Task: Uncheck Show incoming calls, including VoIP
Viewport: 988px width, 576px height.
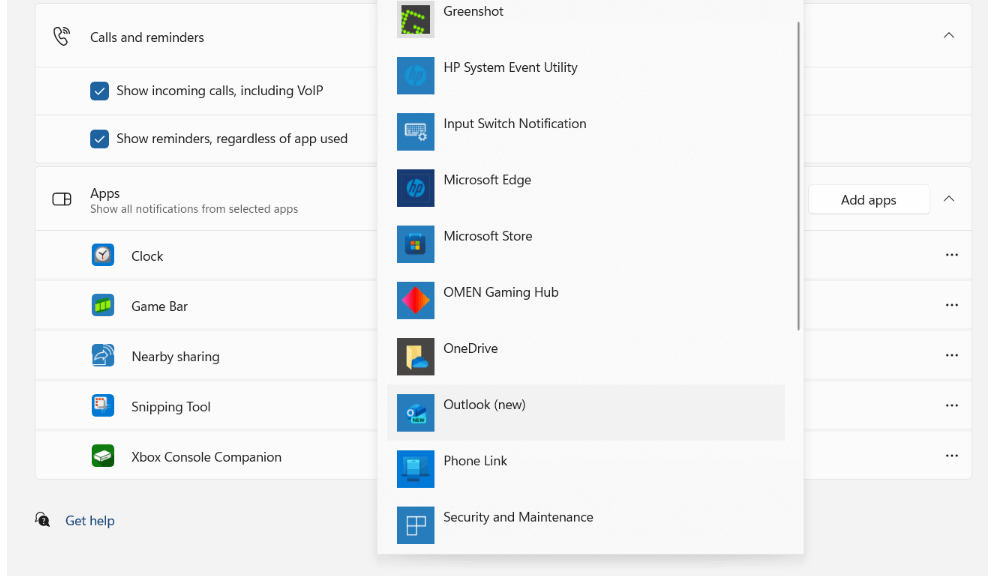Action: click(100, 91)
